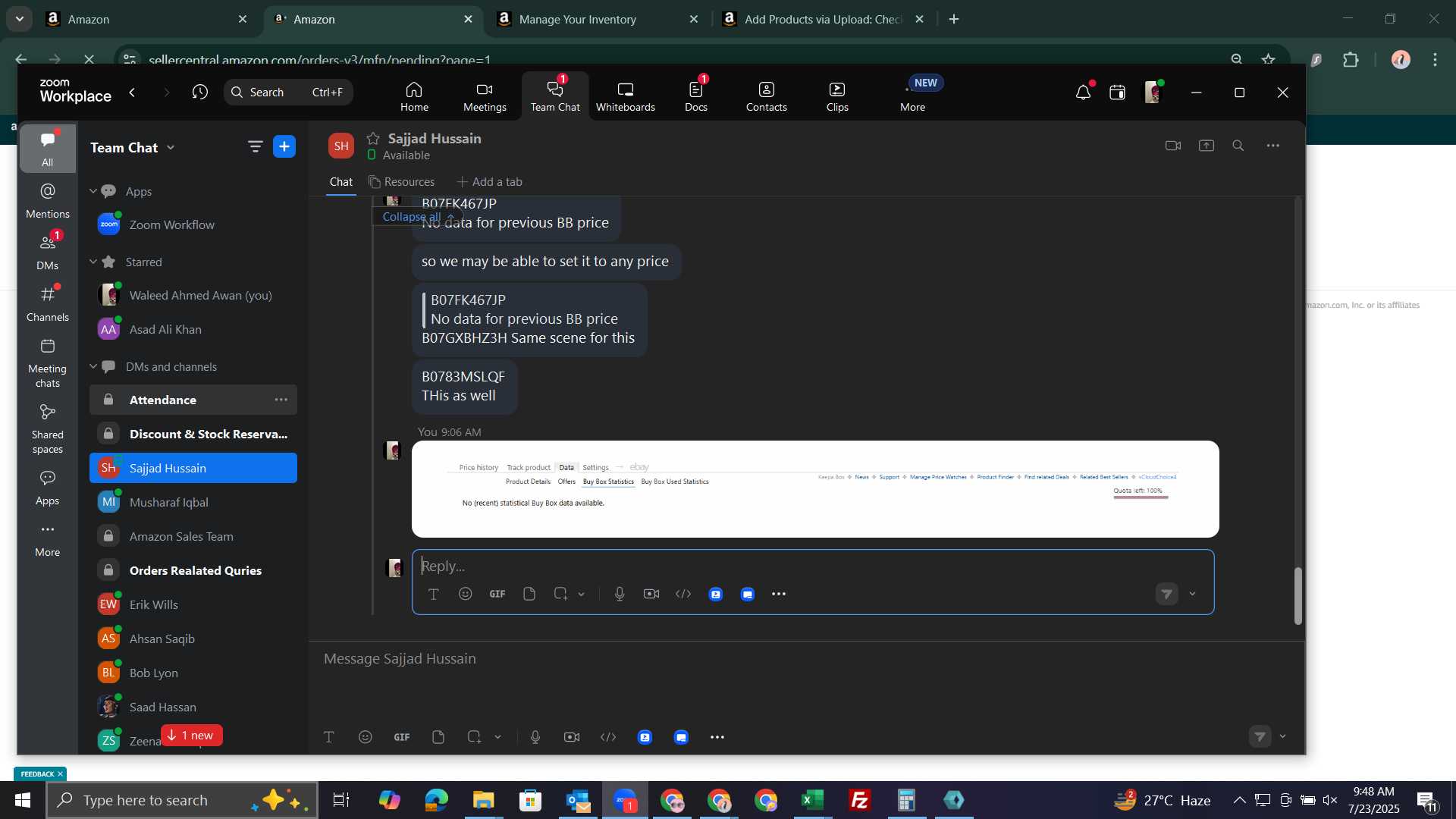Record video message in bottom message bar
The width and height of the screenshot is (1456, 819).
(x=572, y=737)
